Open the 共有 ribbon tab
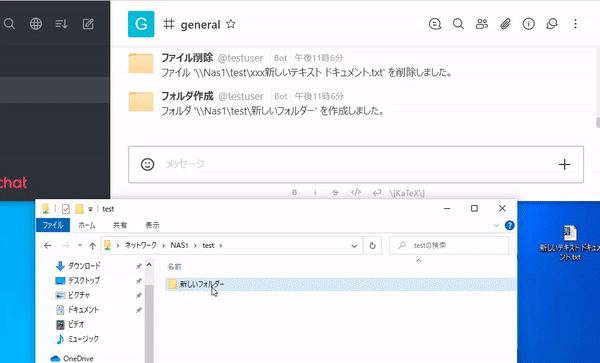Image resolution: width=600 pixels, height=363 pixels. tap(120, 225)
